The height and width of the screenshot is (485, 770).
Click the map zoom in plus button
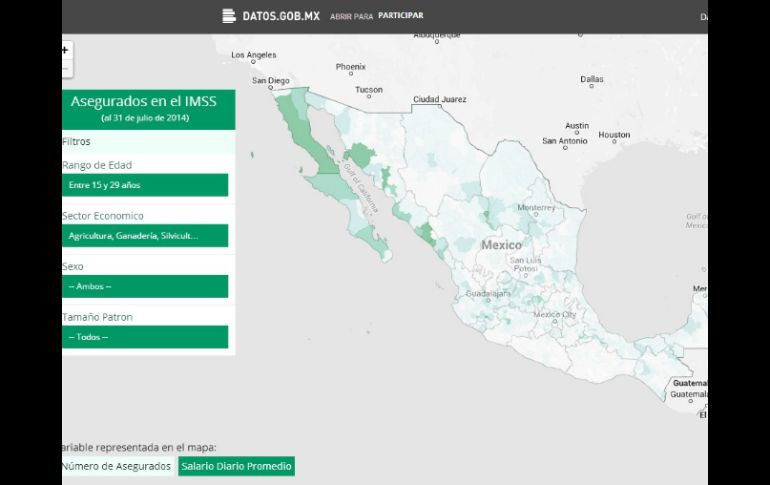[x=66, y=49]
